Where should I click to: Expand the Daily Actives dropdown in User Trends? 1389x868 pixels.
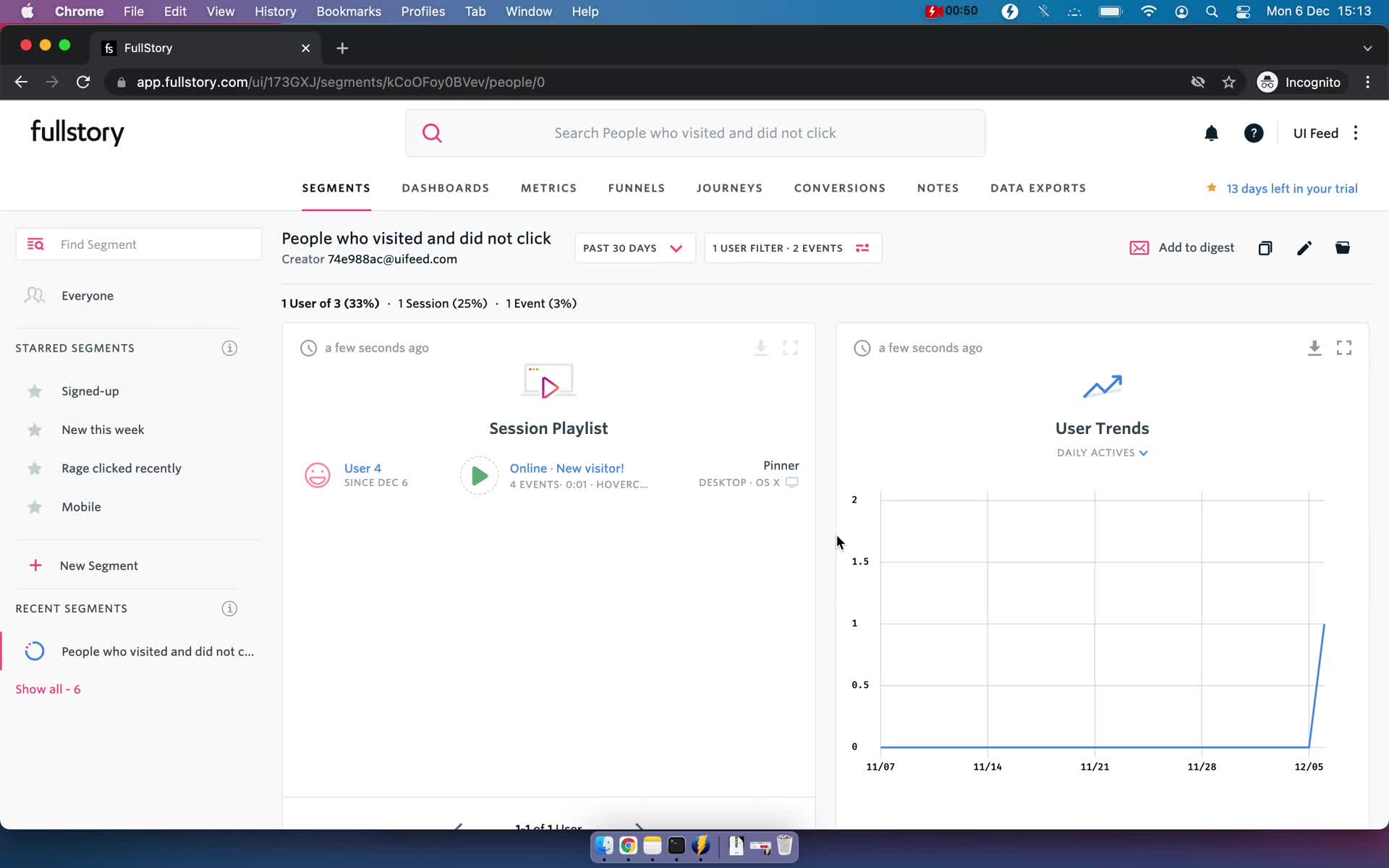[x=1102, y=452]
